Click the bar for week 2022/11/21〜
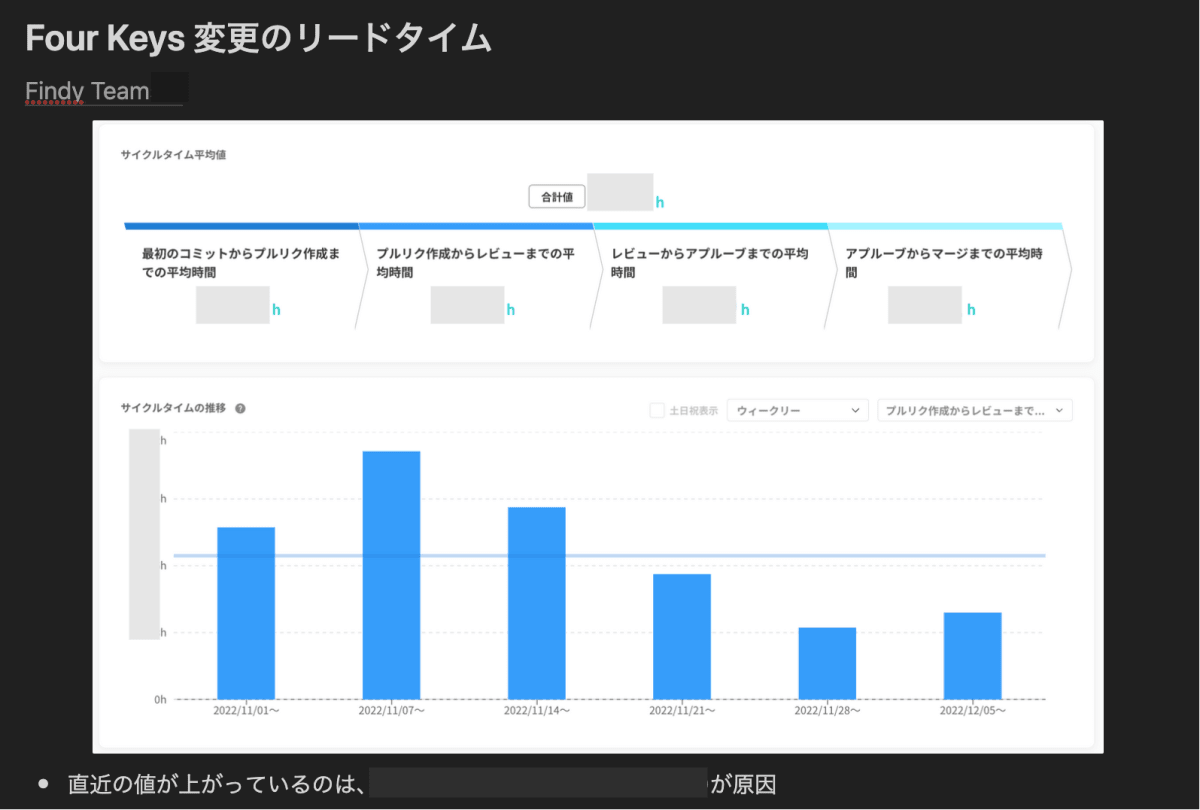Viewport: 1200px width, 810px height. (682, 636)
